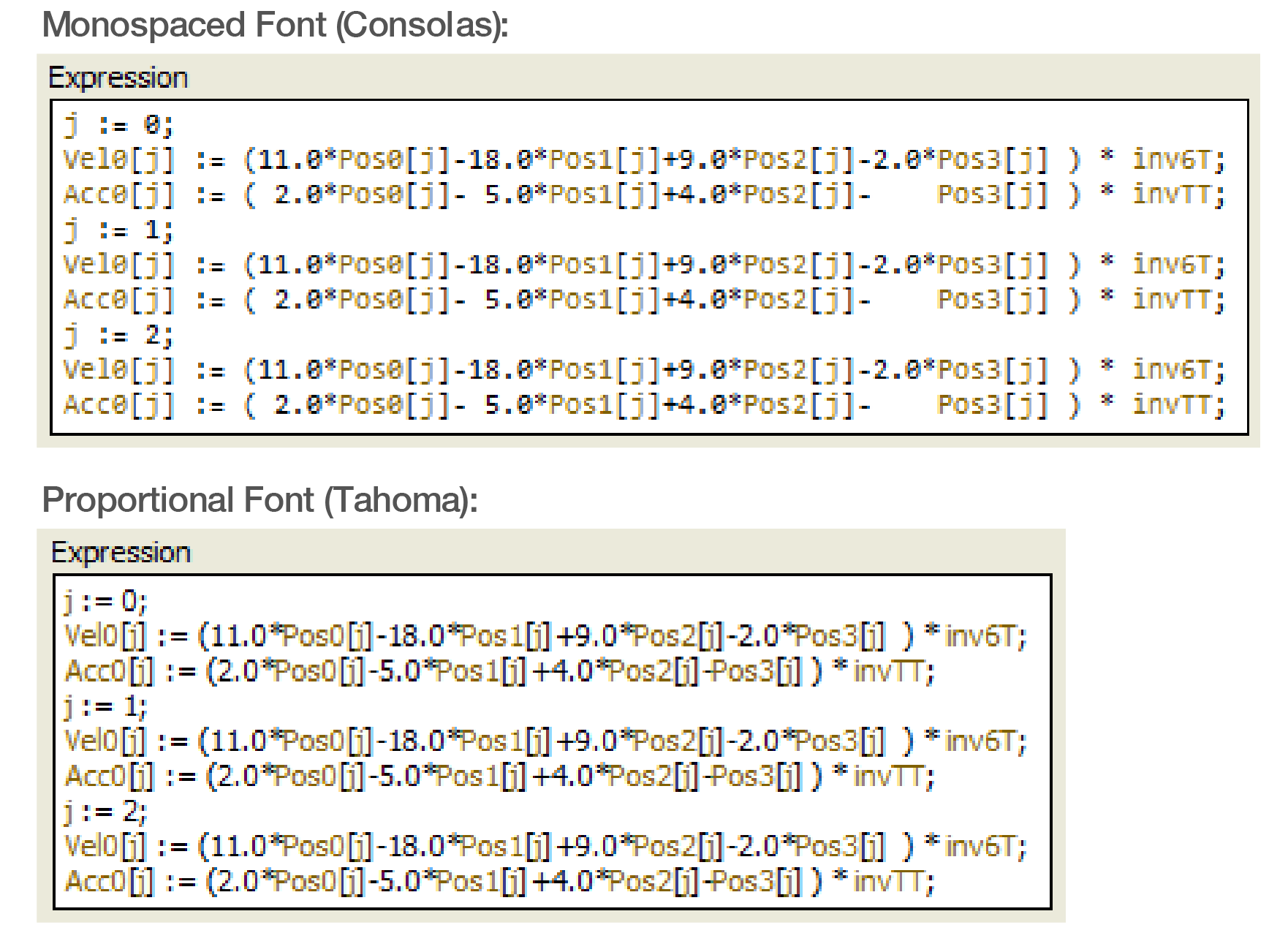Image resolution: width=1288 pixels, height=933 pixels.
Task: Click the Expression label above the Tahoma box
Action: [x=121, y=553]
